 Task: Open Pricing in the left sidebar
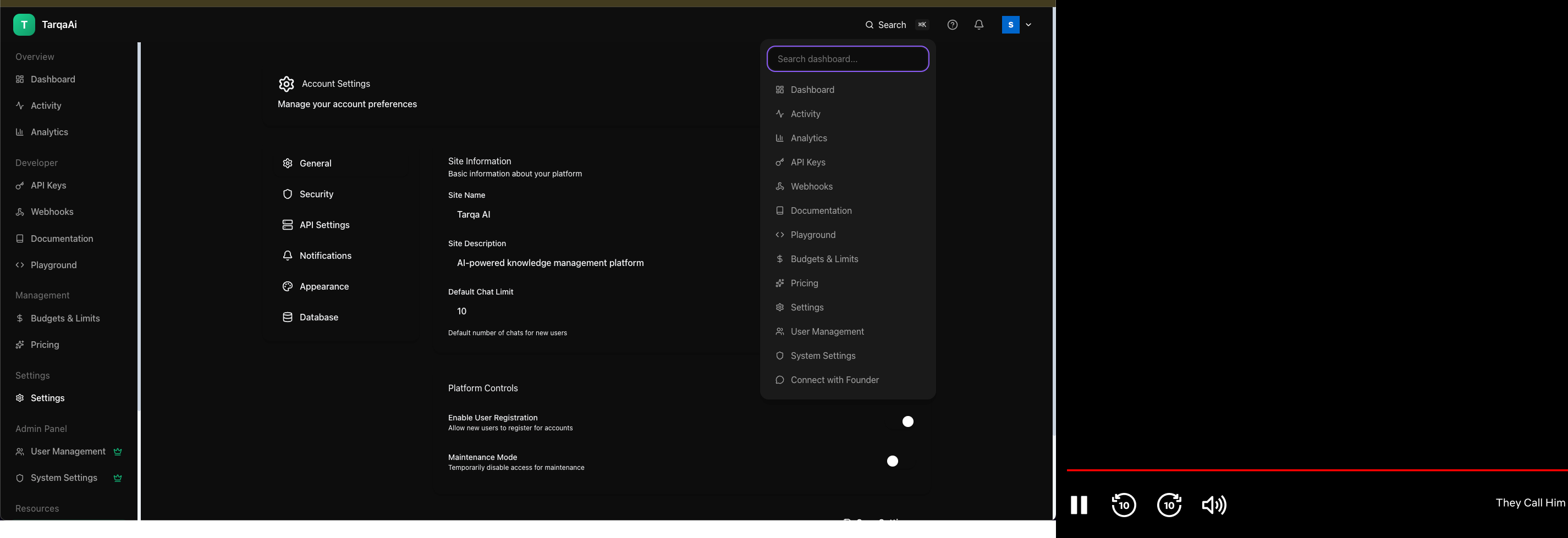click(69, 345)
